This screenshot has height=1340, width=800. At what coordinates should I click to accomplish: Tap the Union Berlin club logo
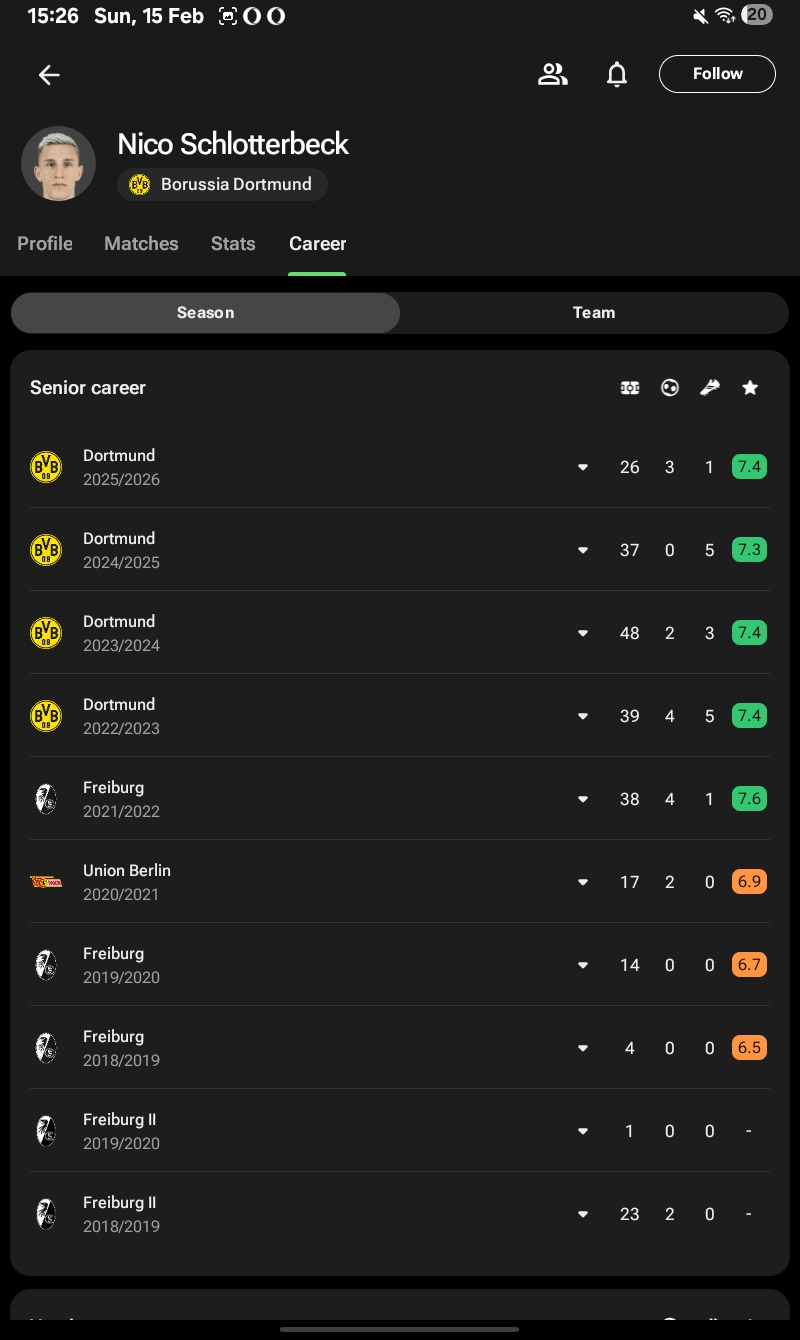46,882
